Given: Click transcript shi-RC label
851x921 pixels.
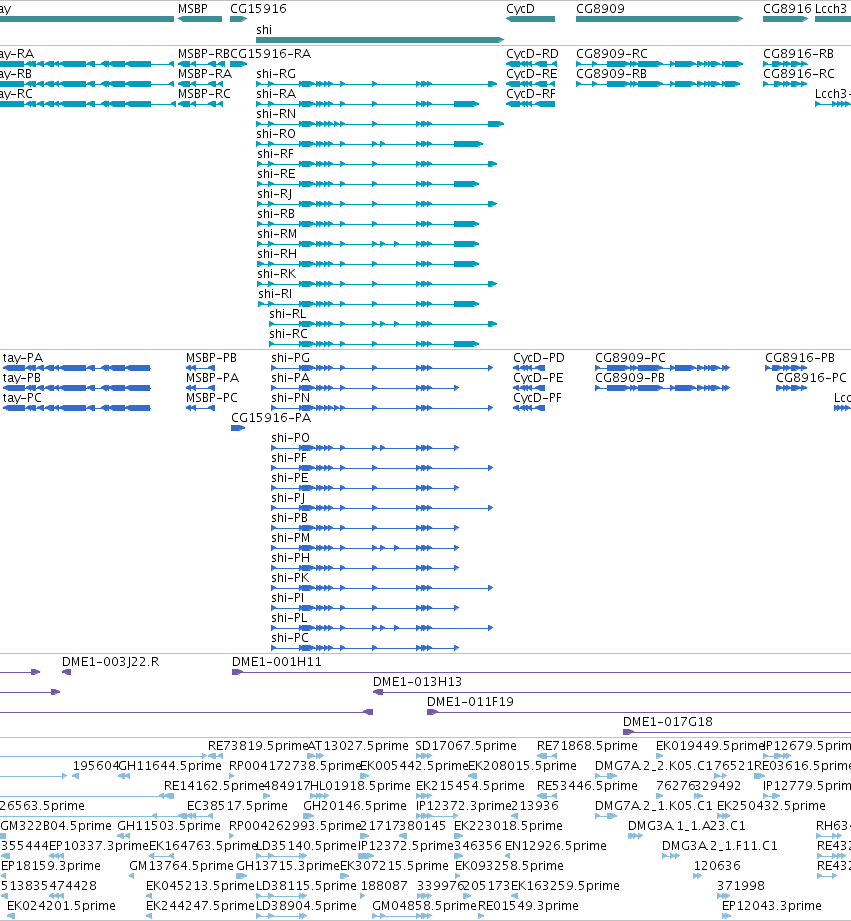Looking at the screenshot, I should (x=288, y=334).
